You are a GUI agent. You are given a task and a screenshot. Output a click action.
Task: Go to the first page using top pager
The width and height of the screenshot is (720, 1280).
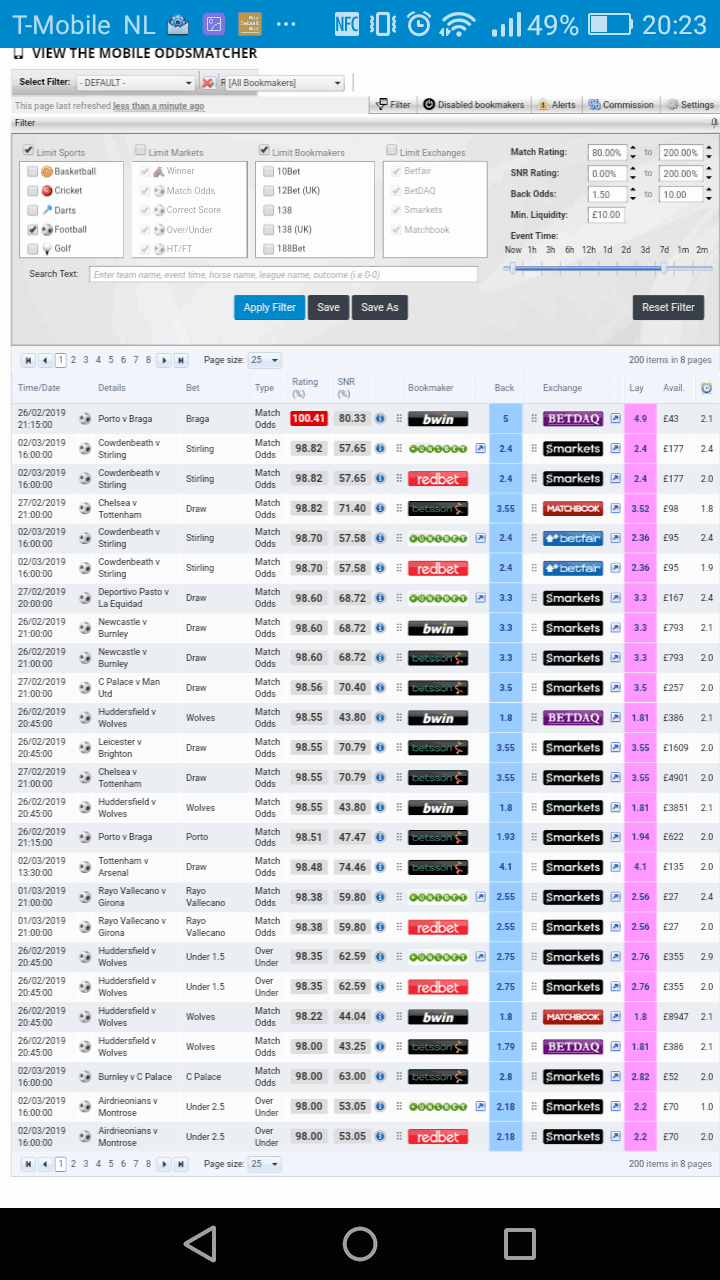pos(28,360)
